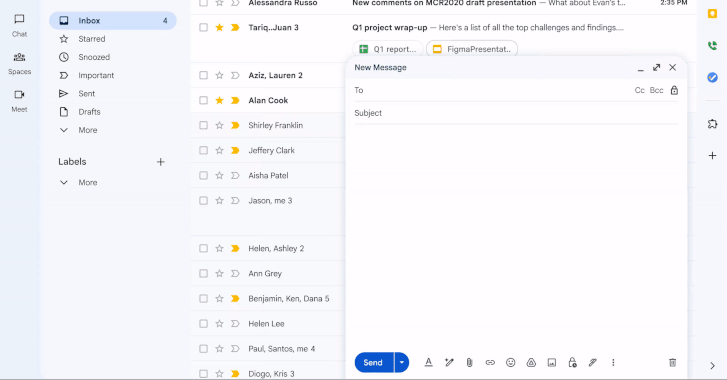Unstar the Tariq..Juan 3 conversation
727x380 pixels.
219,27
